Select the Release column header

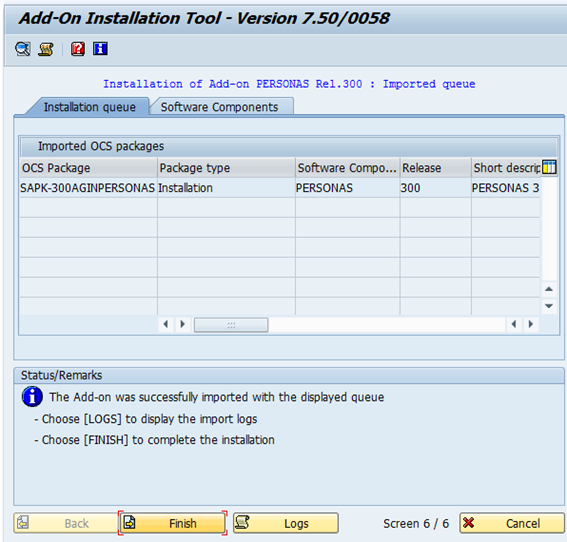pos(436,168)
